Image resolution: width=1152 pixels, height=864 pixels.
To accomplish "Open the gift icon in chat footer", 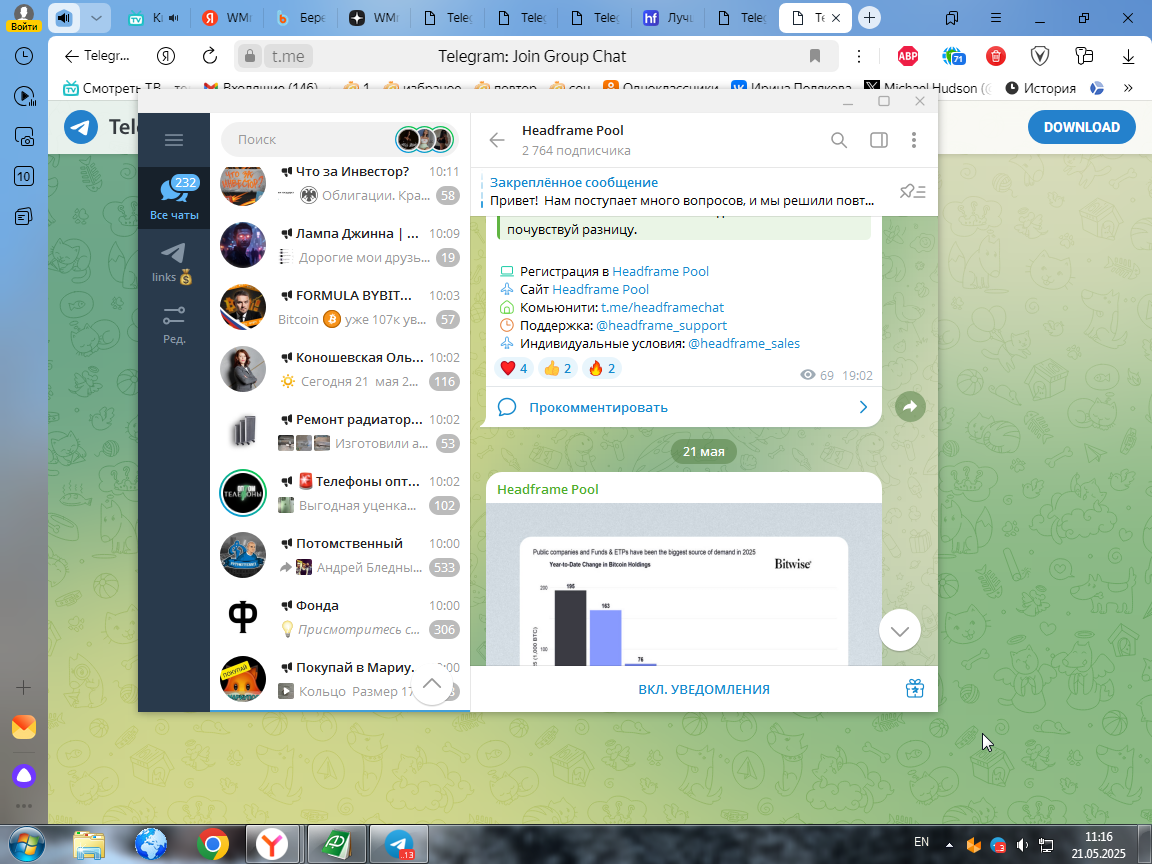I will (x=915, y=688).
